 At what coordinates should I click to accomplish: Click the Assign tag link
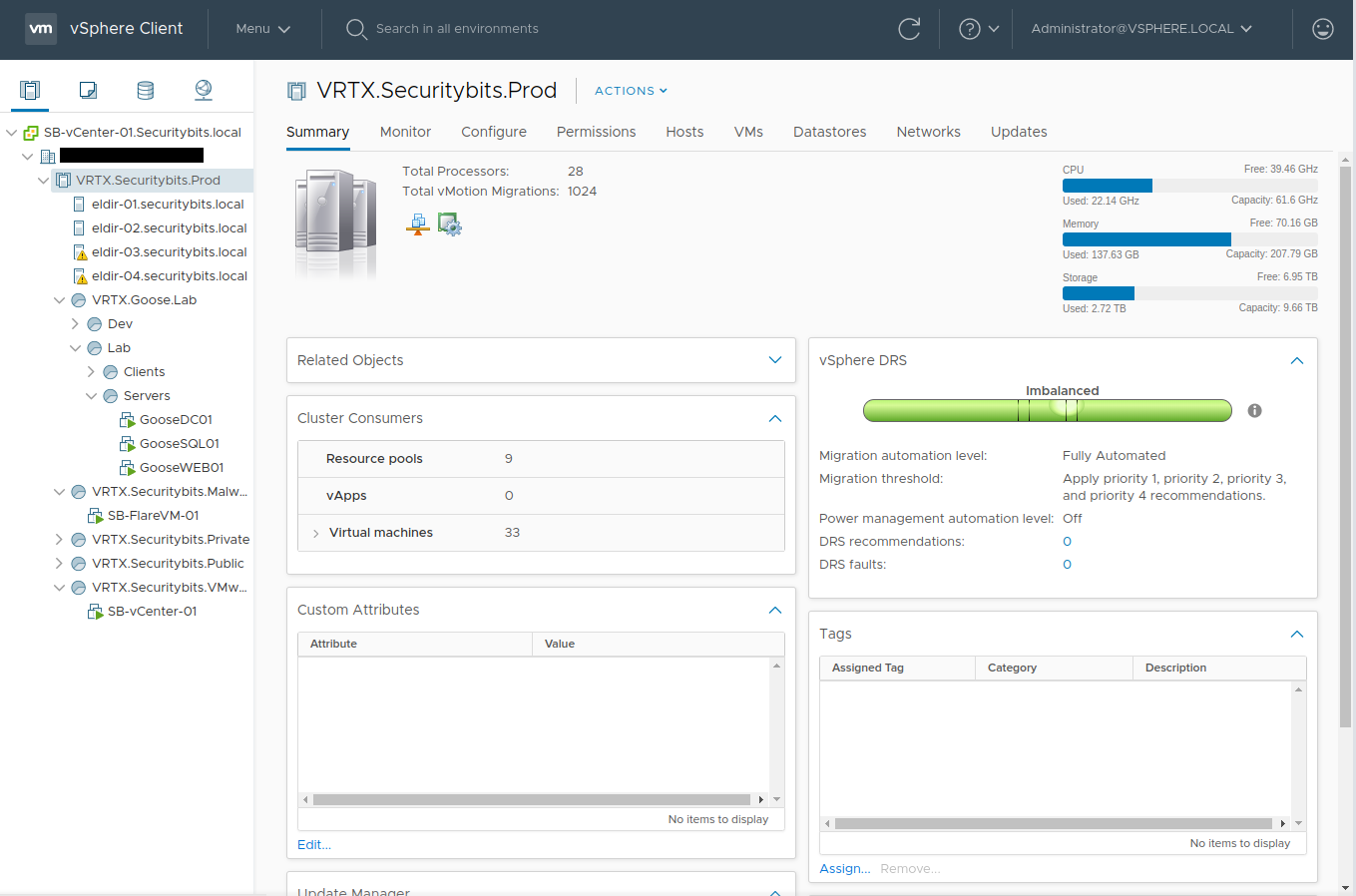844,869
